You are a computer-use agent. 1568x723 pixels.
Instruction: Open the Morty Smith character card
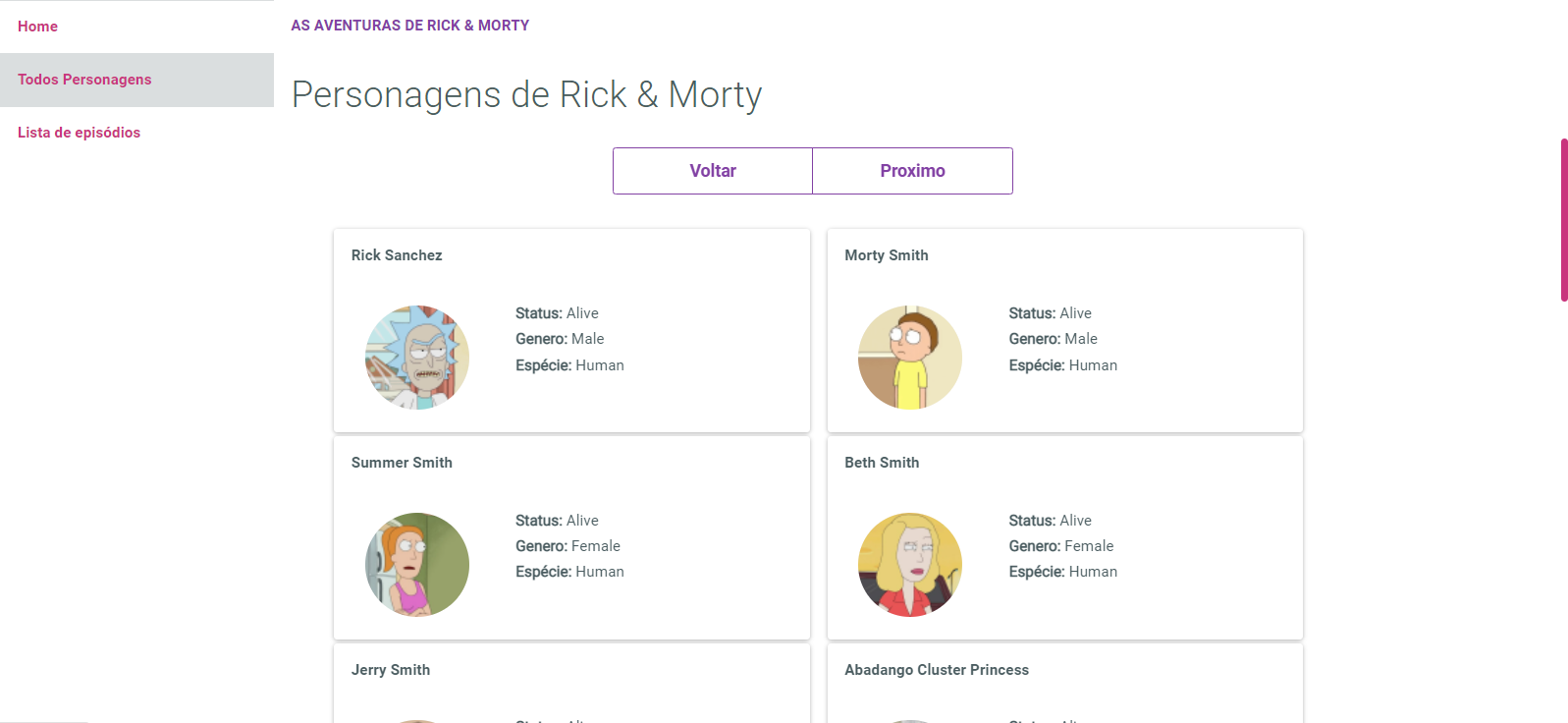[x=1064, y=330]
